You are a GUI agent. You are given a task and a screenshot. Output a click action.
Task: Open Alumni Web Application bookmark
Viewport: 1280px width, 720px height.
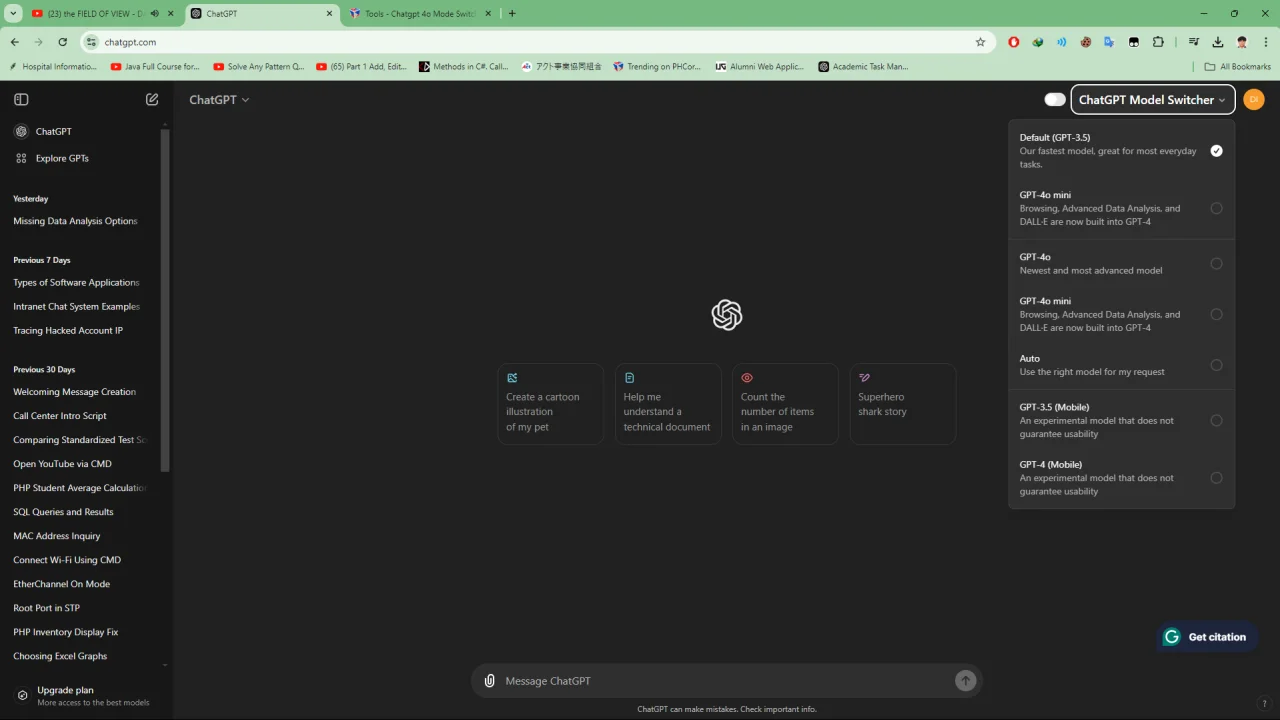point(760,67)
